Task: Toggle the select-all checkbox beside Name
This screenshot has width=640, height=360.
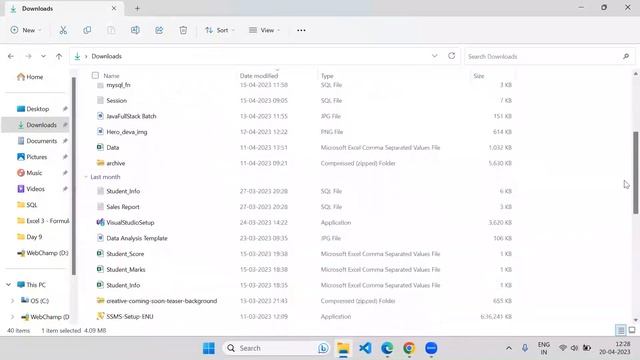Action: pos(95,76)
